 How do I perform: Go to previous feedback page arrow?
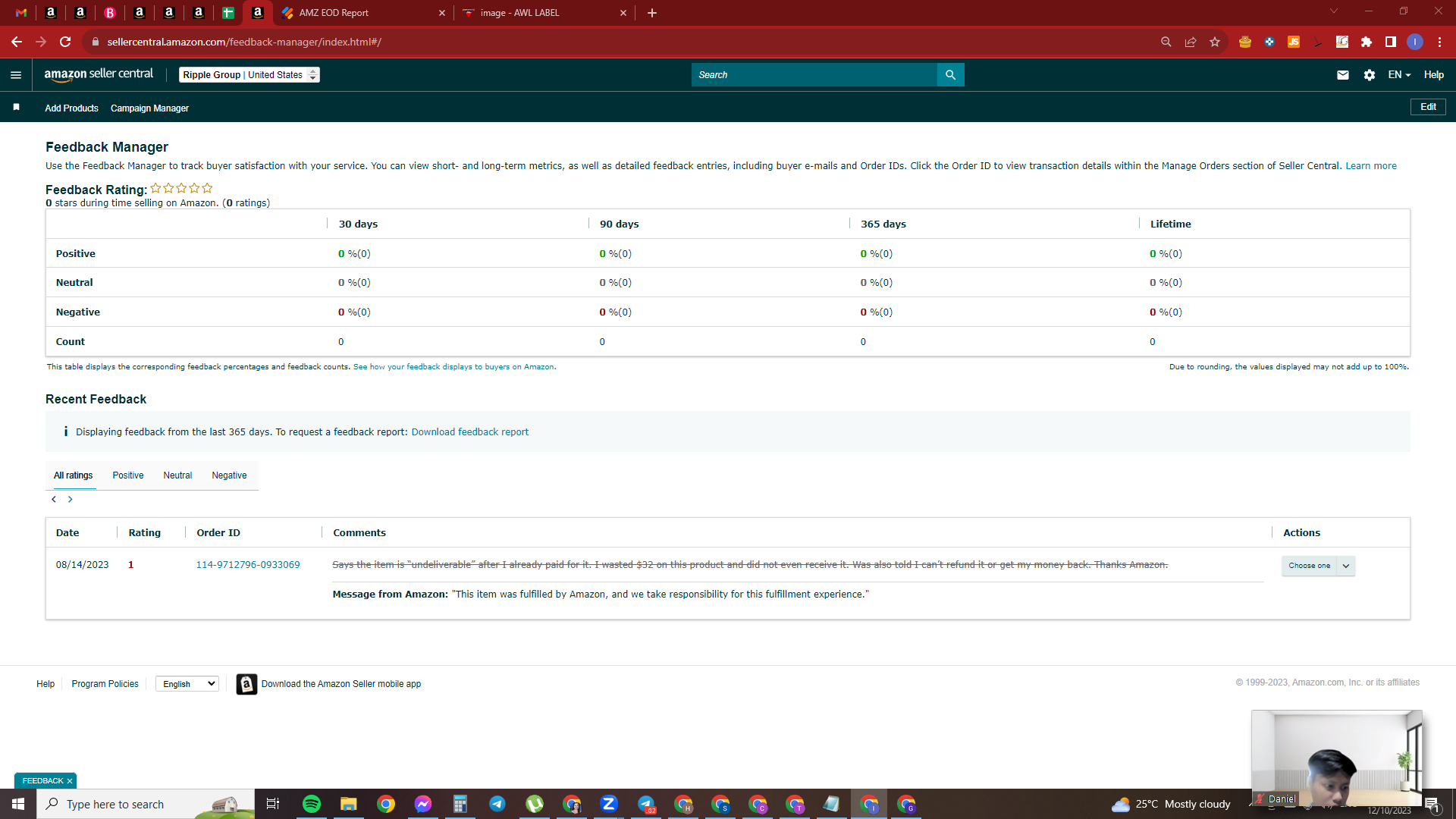point(54,500)
